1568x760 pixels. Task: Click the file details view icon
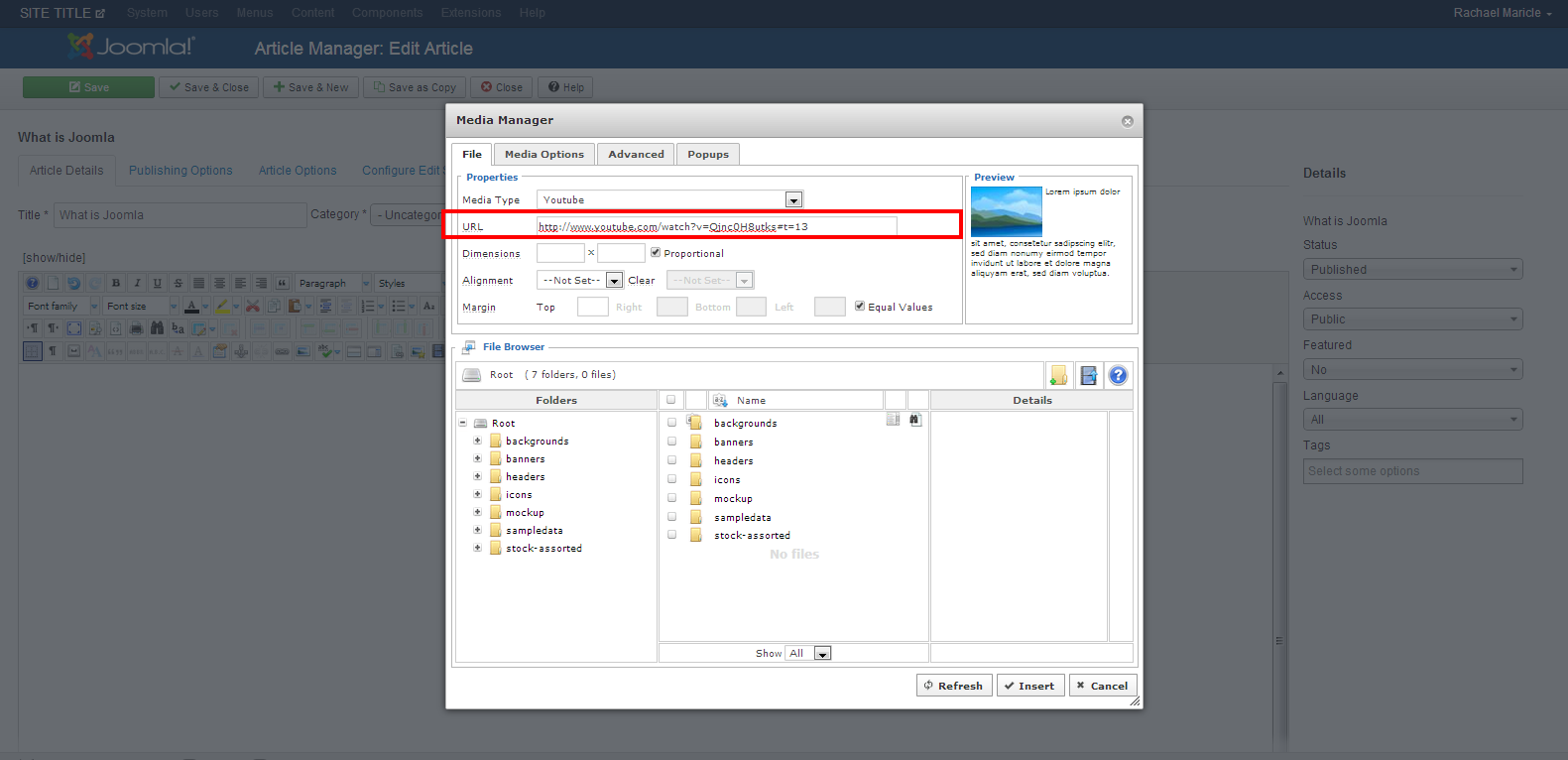[893, 420]
